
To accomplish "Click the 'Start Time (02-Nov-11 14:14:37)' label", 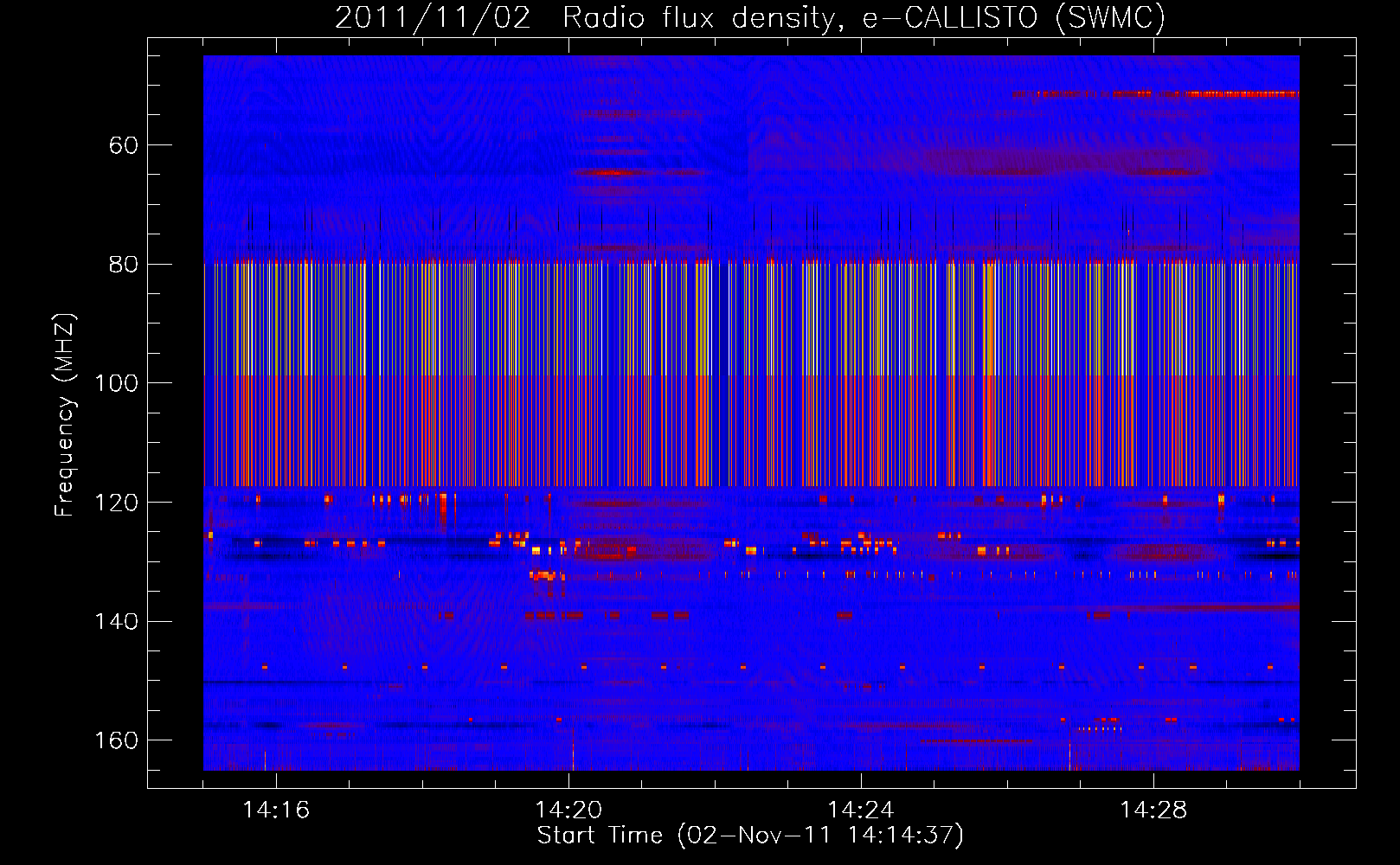I will (750, 836).
